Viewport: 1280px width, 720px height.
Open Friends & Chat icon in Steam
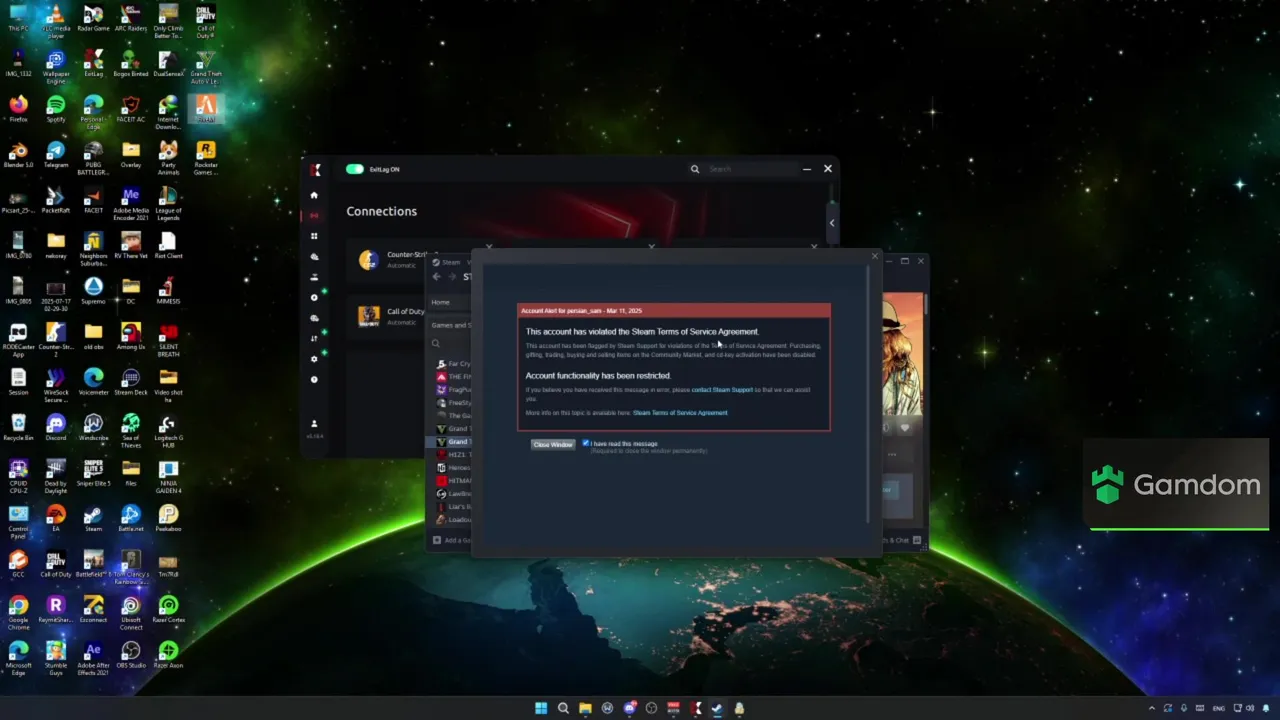[x=917, y=540]
